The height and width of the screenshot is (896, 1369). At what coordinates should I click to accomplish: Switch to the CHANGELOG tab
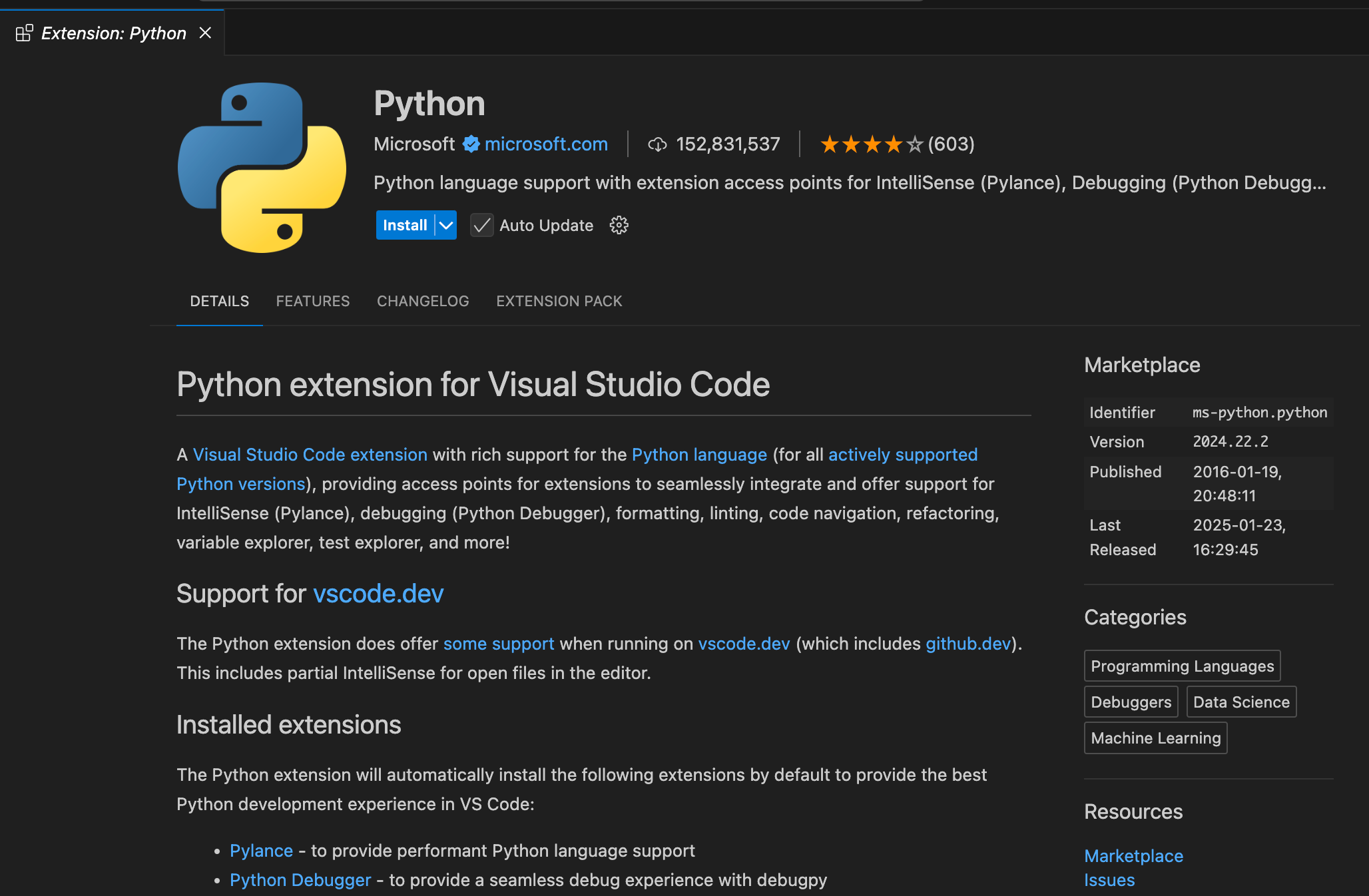423,301
